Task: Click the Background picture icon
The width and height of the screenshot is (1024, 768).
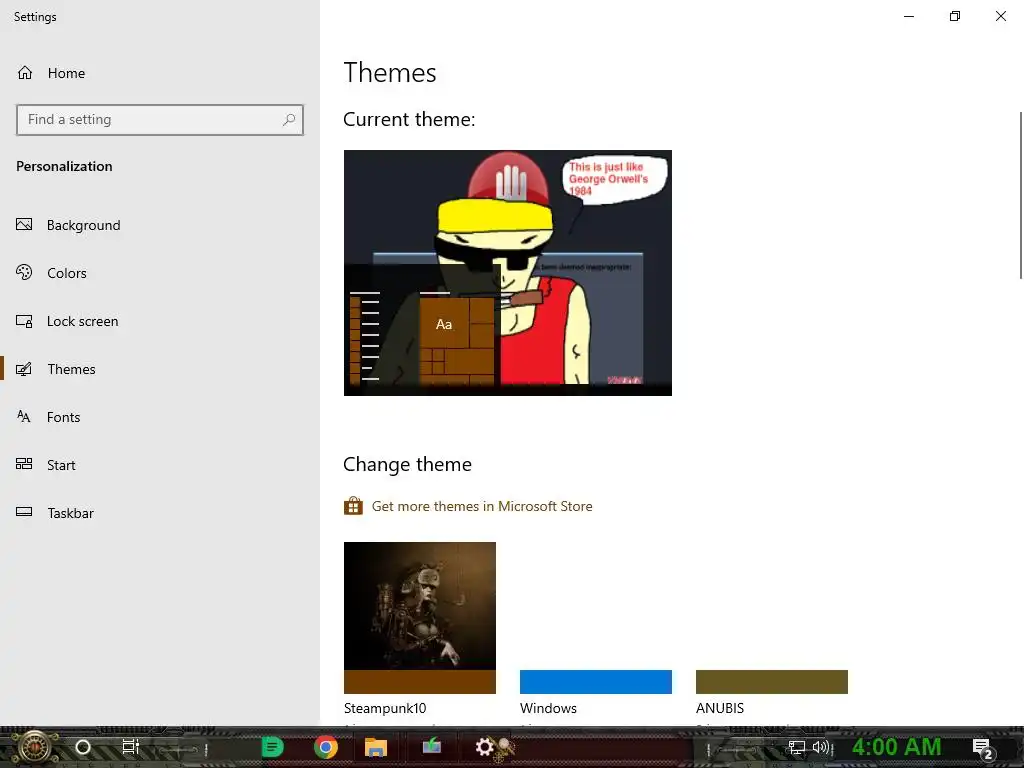Action: click(x=24, y=225)
